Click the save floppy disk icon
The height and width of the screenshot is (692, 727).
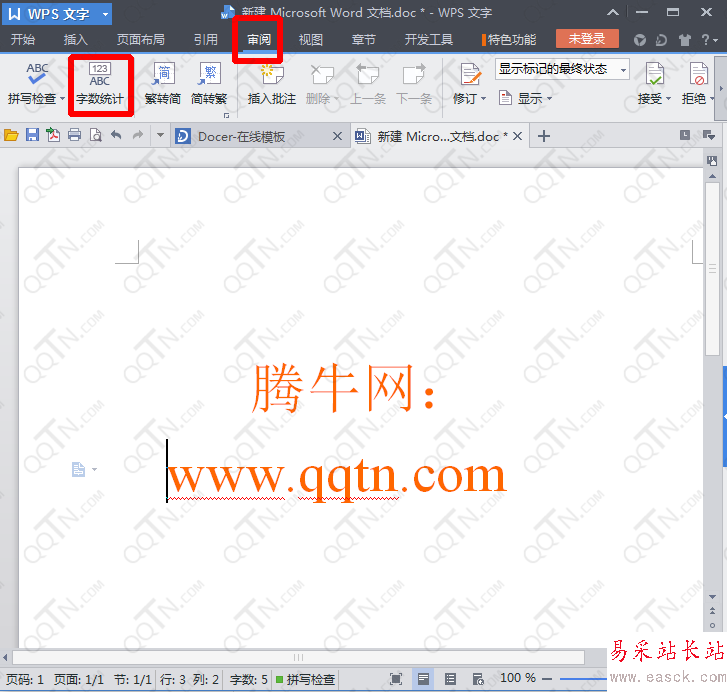(32, 135)
